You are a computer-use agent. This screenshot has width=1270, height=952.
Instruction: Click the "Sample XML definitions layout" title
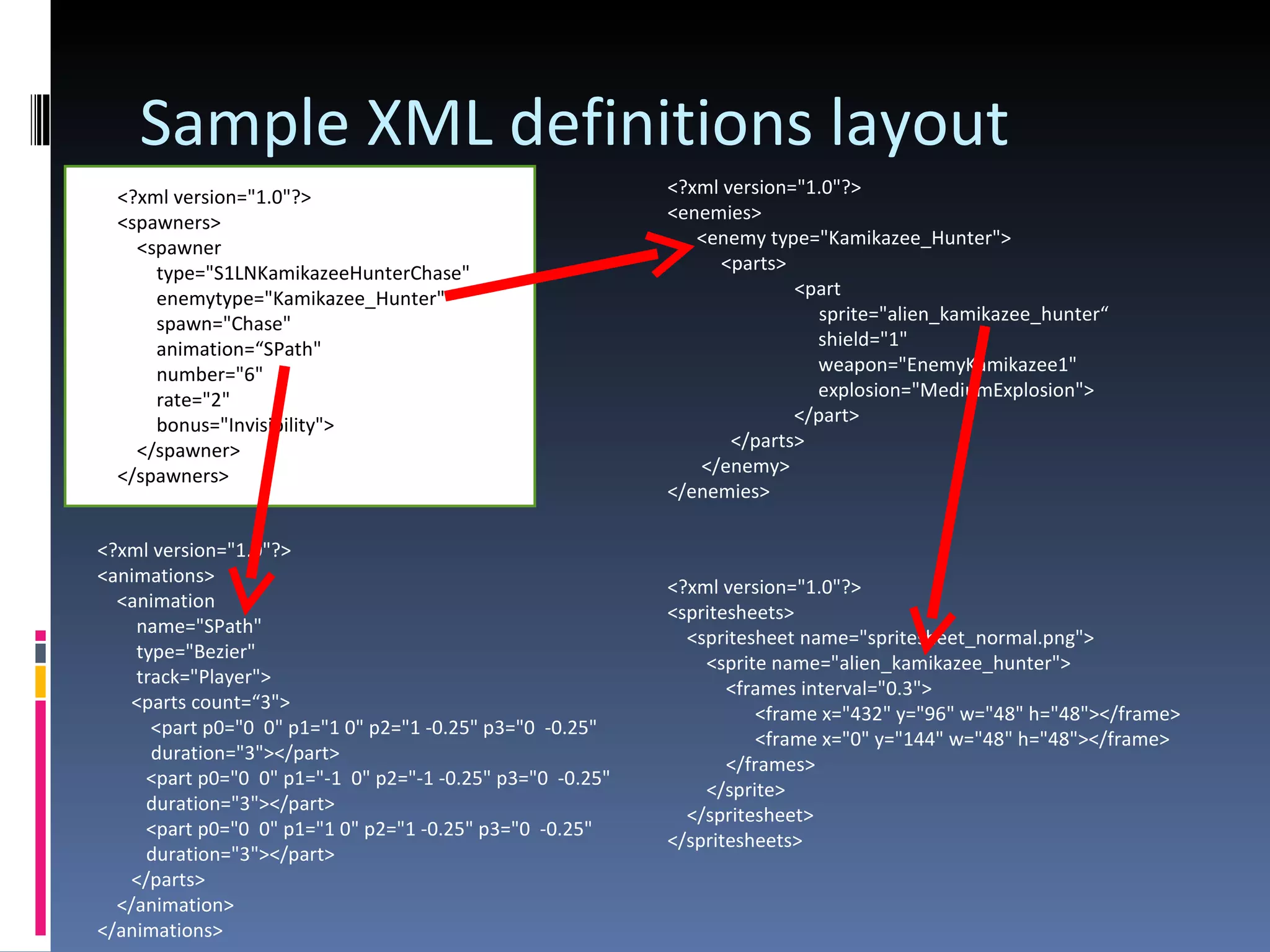click(574, 124)
